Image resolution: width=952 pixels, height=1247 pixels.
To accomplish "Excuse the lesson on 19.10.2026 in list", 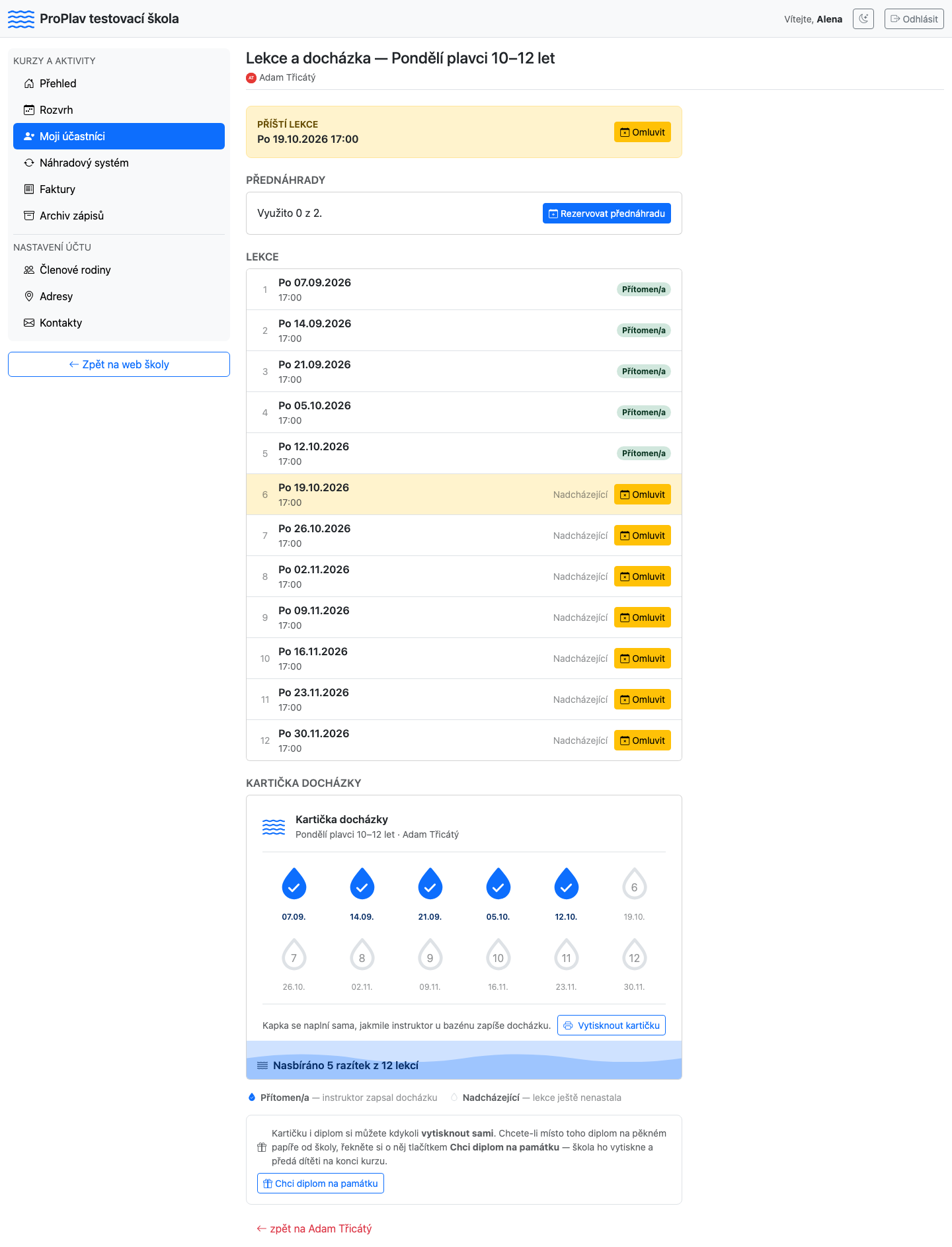I will point(643,495).
